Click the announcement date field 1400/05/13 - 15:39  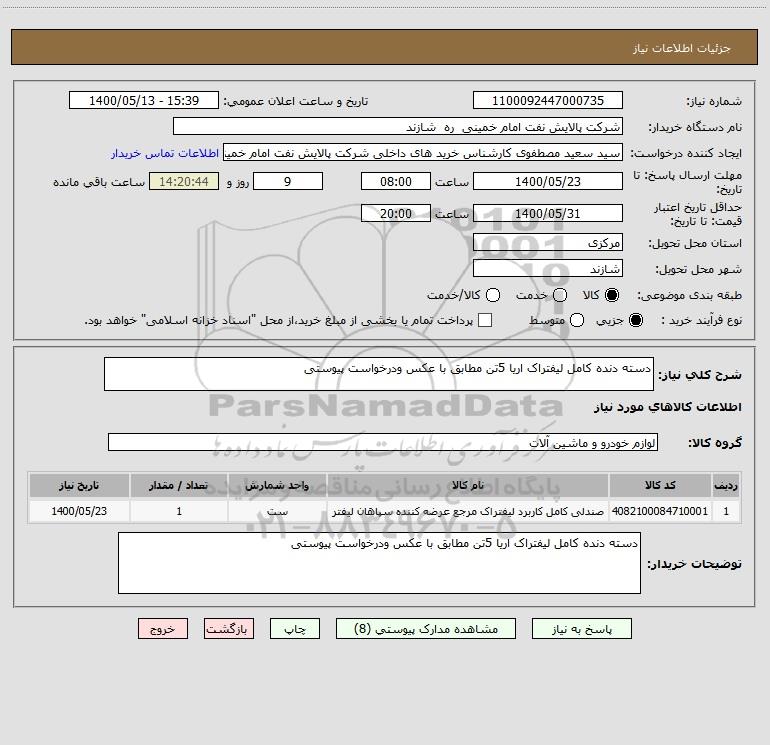(144, 100)
